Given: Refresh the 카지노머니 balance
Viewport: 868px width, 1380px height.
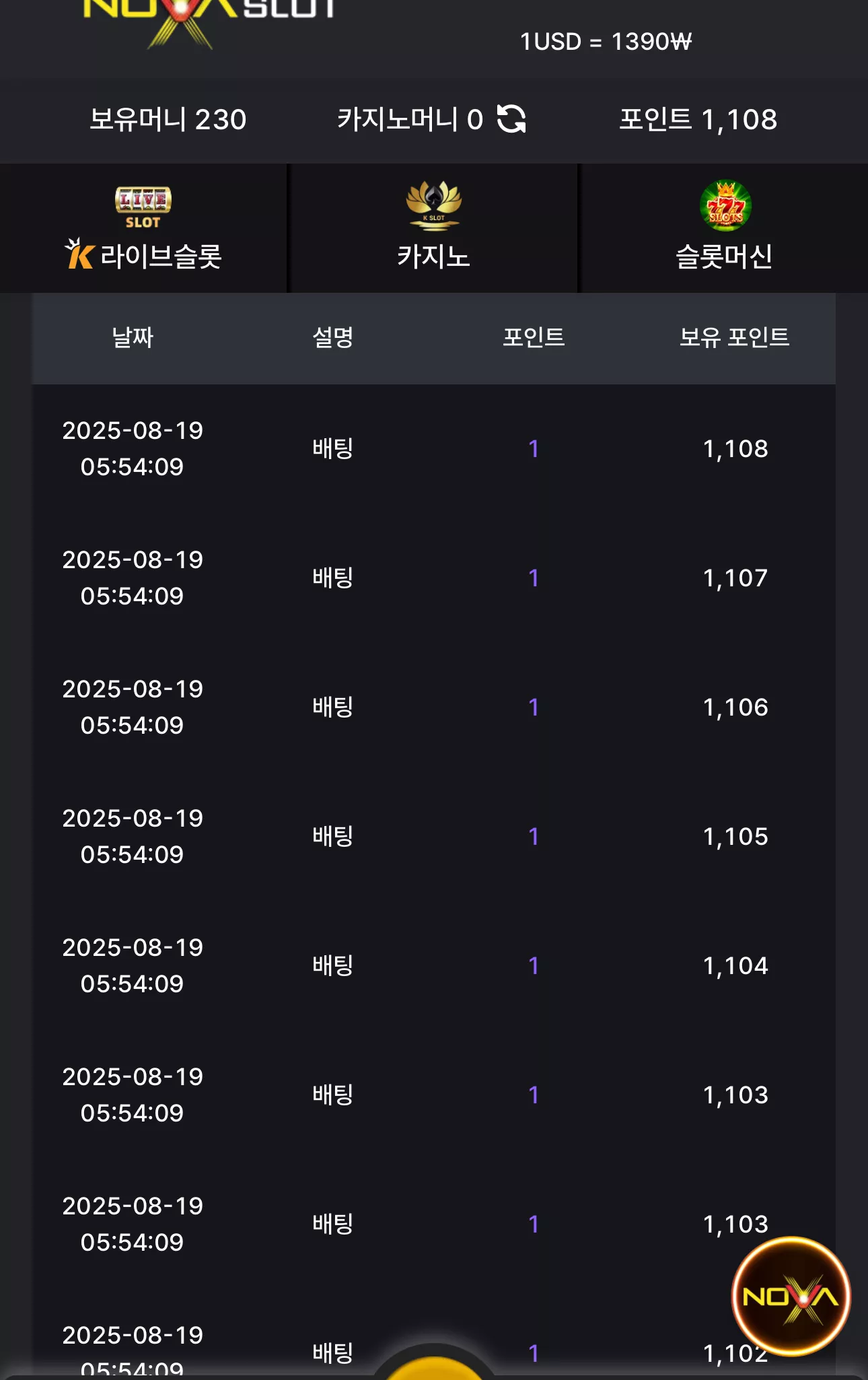Looking at the screenshot, I should tap(511, 119).
